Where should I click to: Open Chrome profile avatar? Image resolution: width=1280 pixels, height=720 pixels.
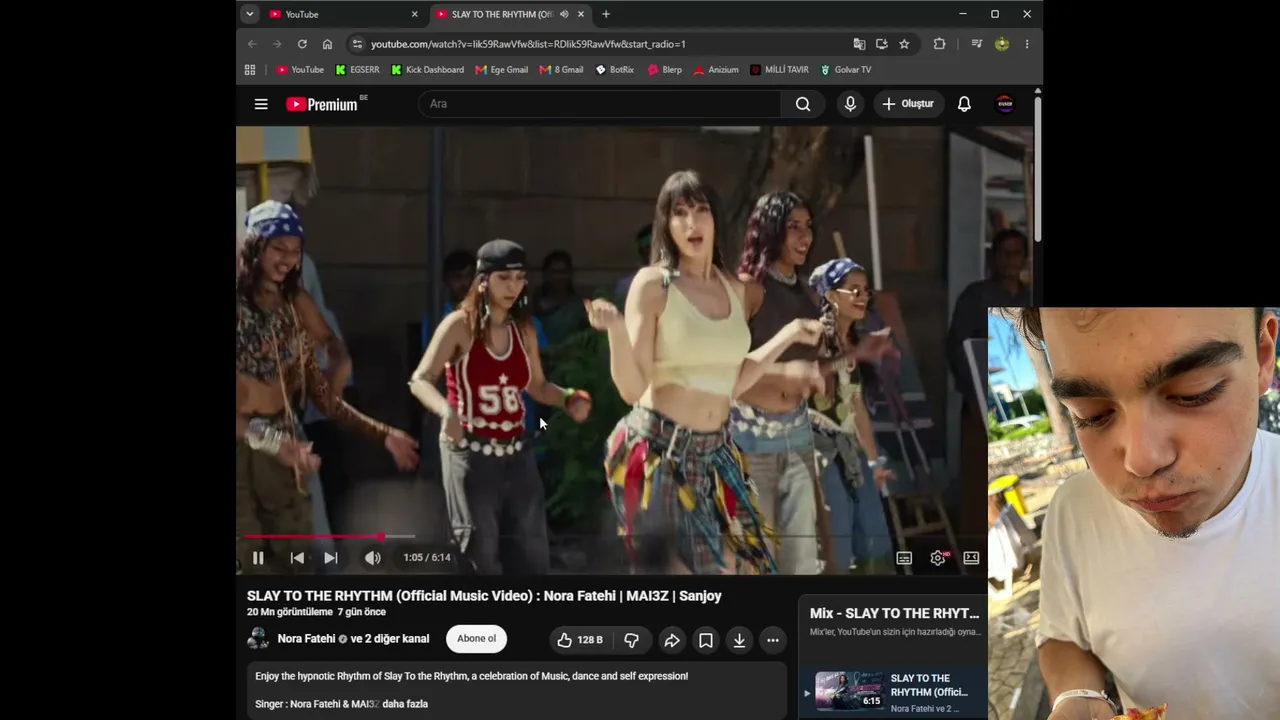pyautogui.click(x=1002, y=44)
